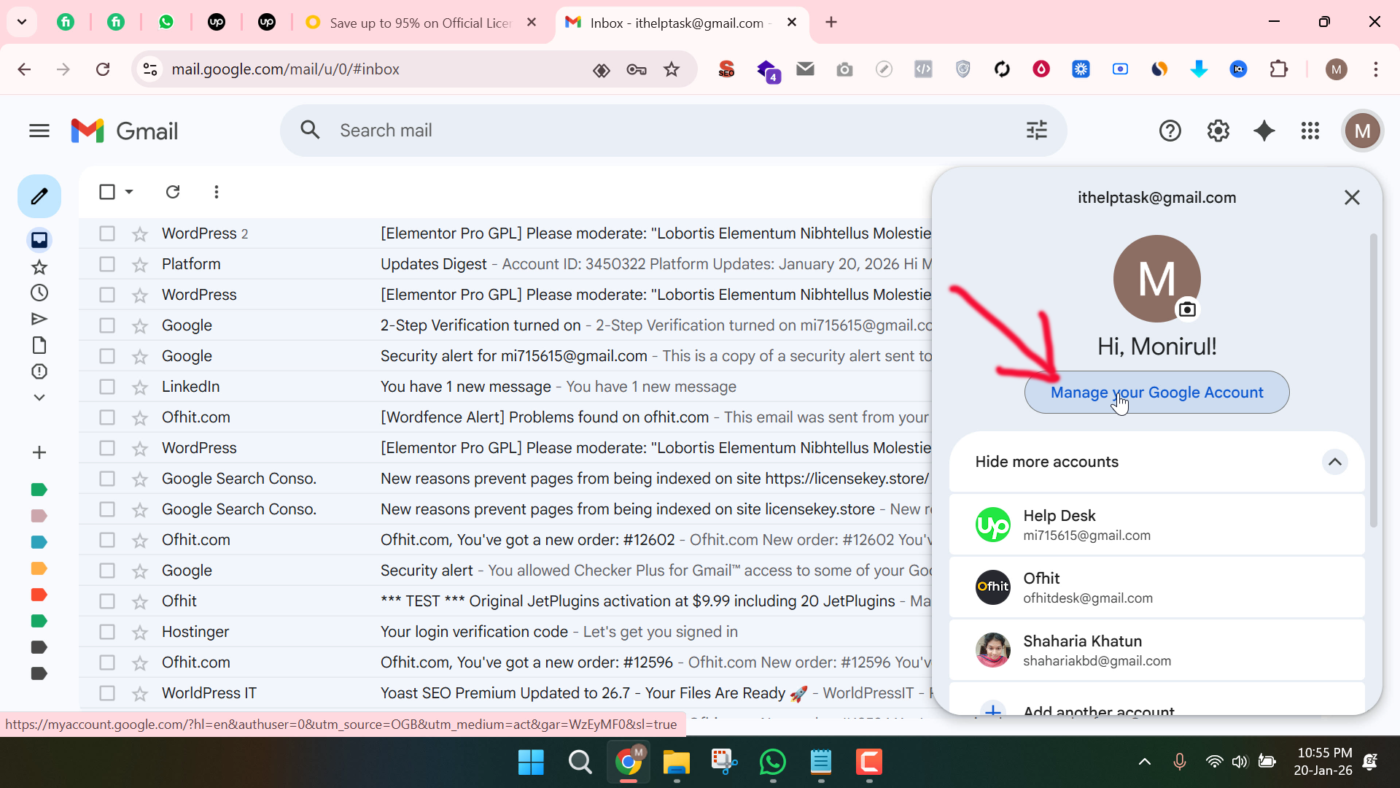Open the Gemini sparkle icon
The height and width of the screenshot is (788, 1400).
pyautogui.click(x=1263, y=130)
